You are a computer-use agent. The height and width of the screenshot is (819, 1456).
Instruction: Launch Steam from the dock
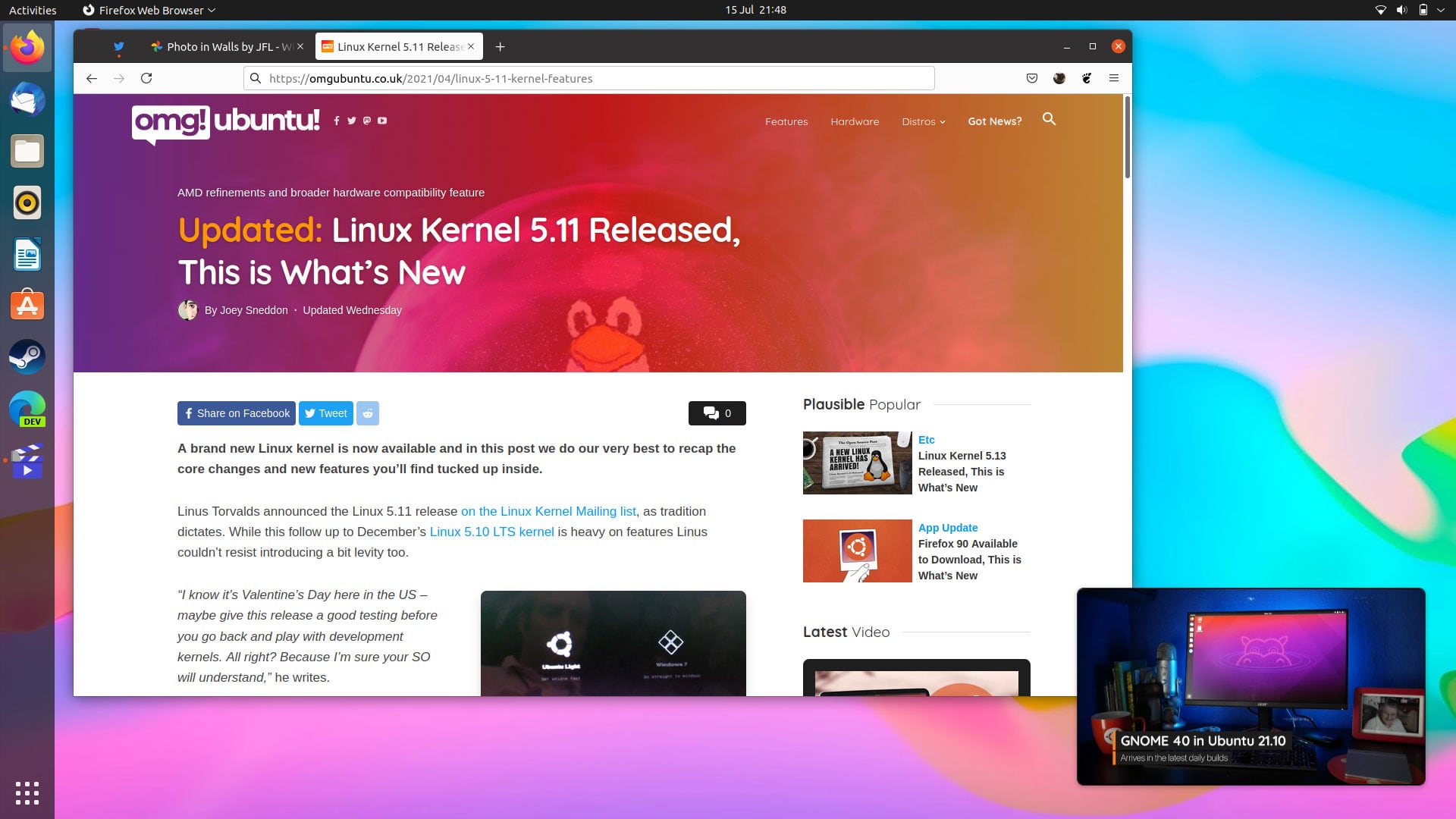[27, 357]
